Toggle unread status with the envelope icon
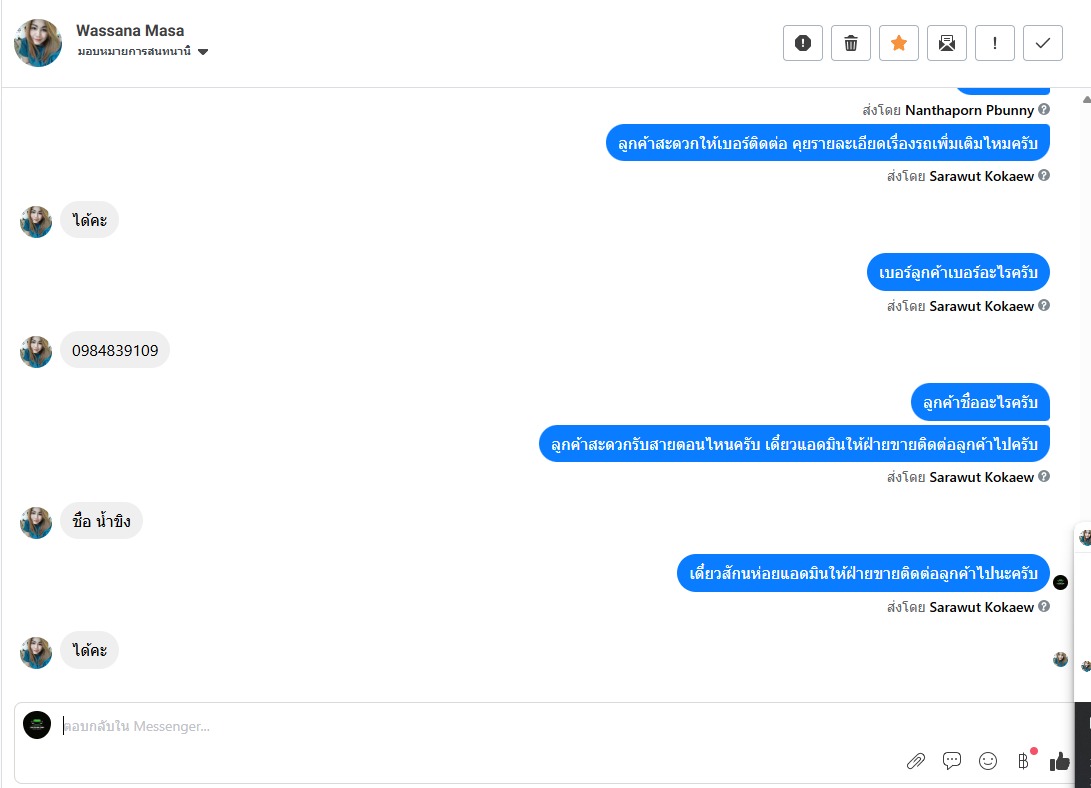The height and width of the screenshot is (788, 1091). click(x=947, y=43)
